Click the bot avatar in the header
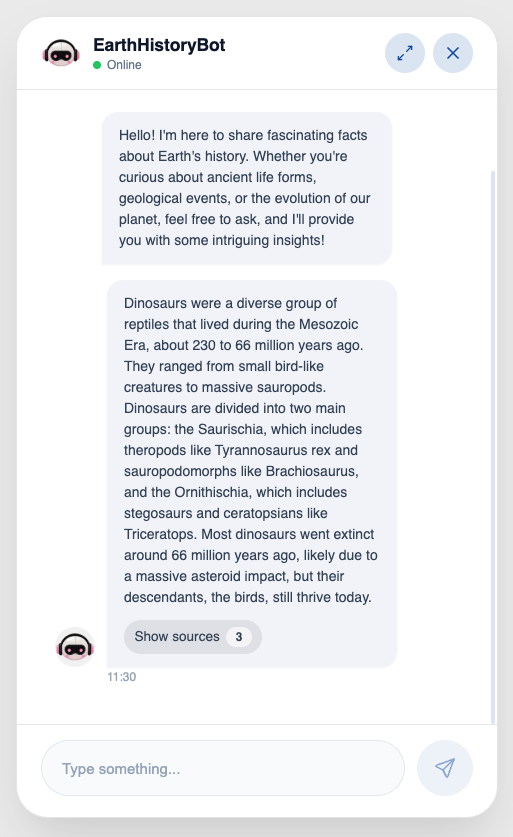Image resolution: width=513 pixels, height=837 pixels. point(61,53)
